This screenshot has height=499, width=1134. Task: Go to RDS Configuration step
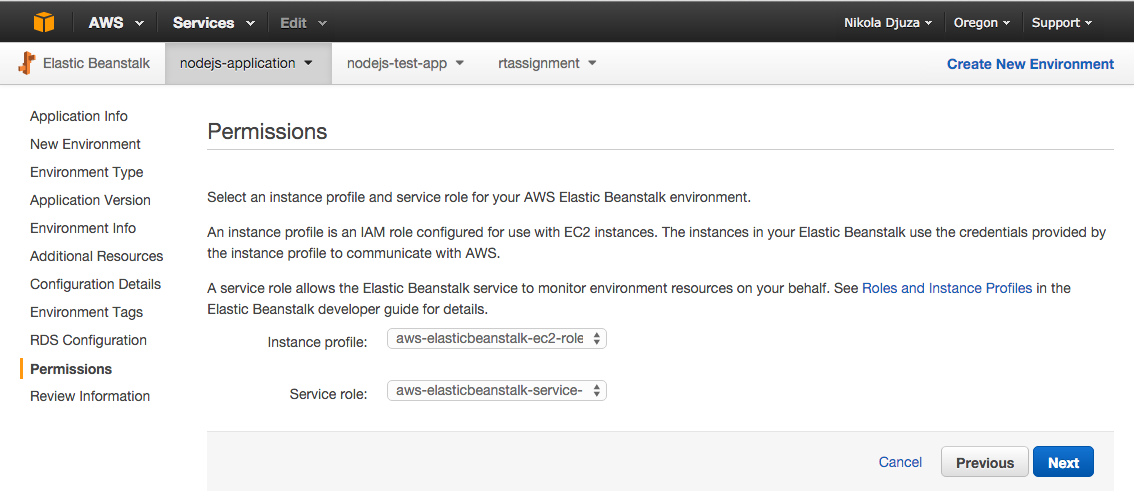point(88,340)
